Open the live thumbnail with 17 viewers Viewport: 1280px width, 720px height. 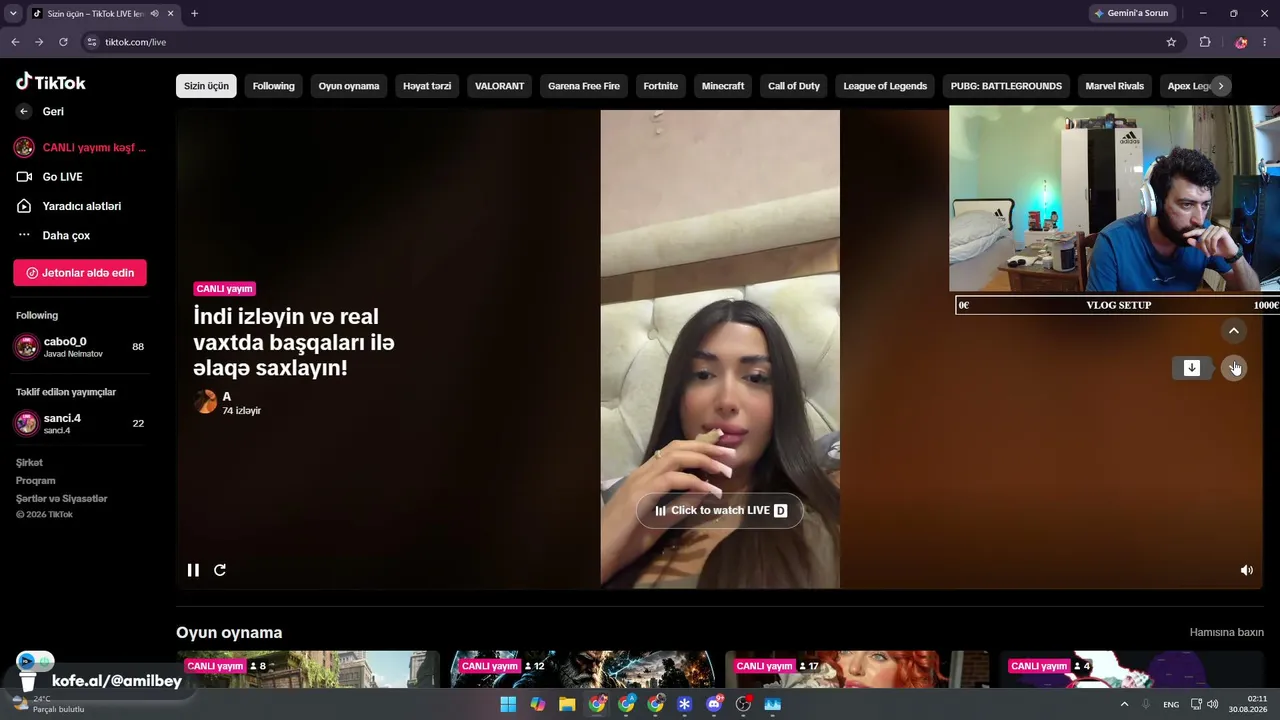click(857, 670)
